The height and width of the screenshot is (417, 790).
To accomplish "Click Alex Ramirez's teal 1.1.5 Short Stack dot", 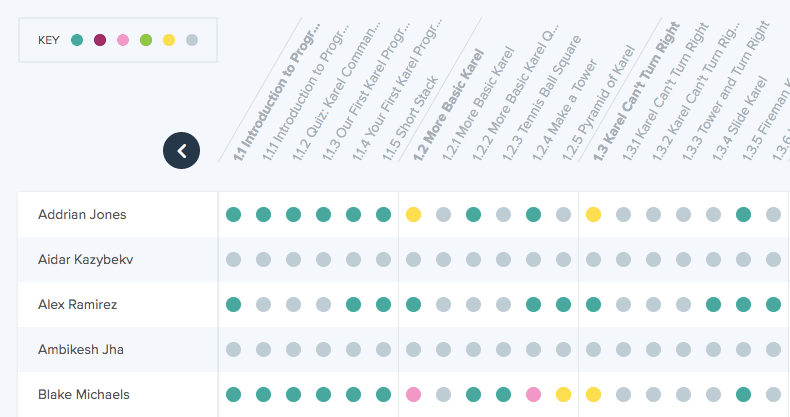I will pyautogui.click(x=383, y=304).
